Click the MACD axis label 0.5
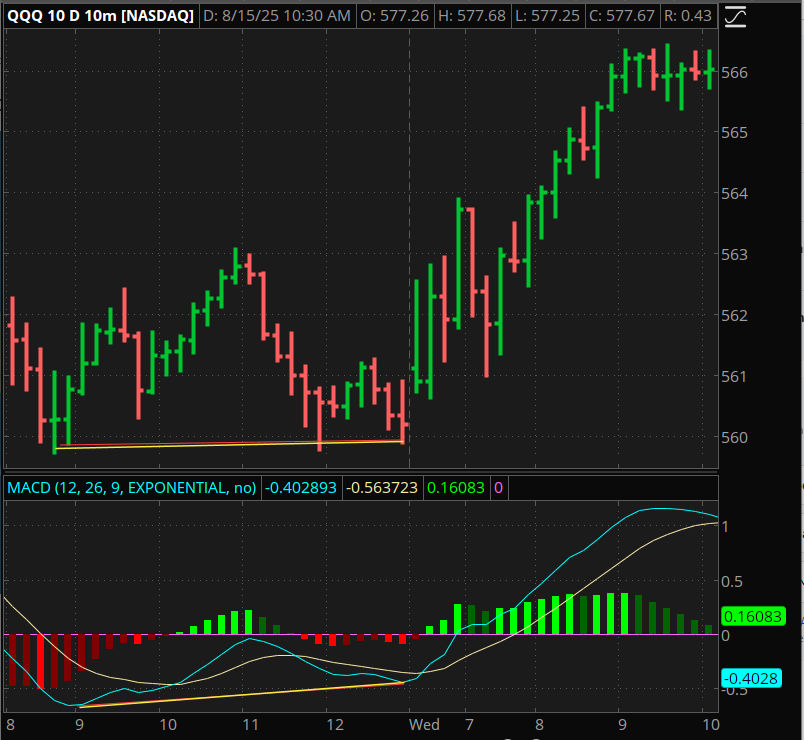Image resolution: width=804 pixels, height=740 pixels. (x=732, y=582)
